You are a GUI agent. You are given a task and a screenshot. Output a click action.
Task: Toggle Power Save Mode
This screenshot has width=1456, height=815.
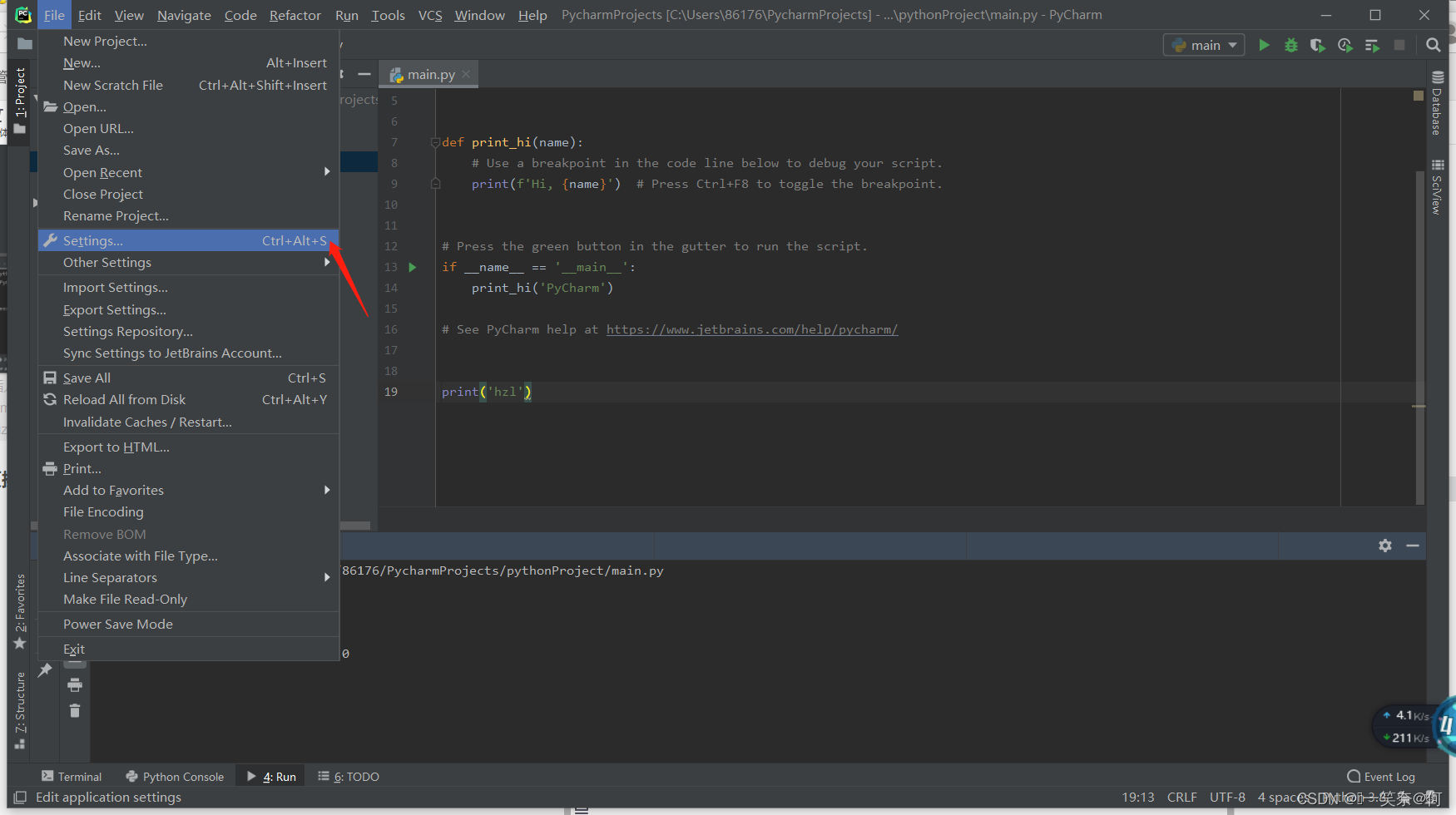pos(189,624)
